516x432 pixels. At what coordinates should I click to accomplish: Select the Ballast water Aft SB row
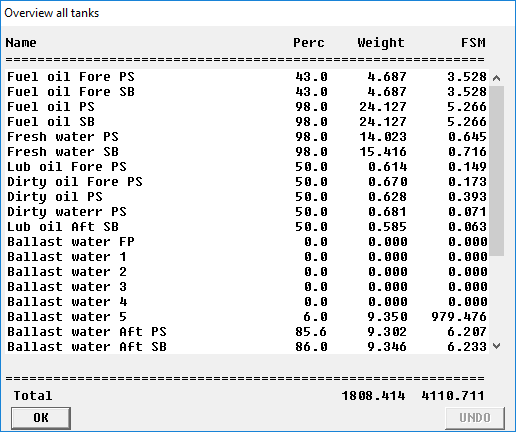(247, 347)
